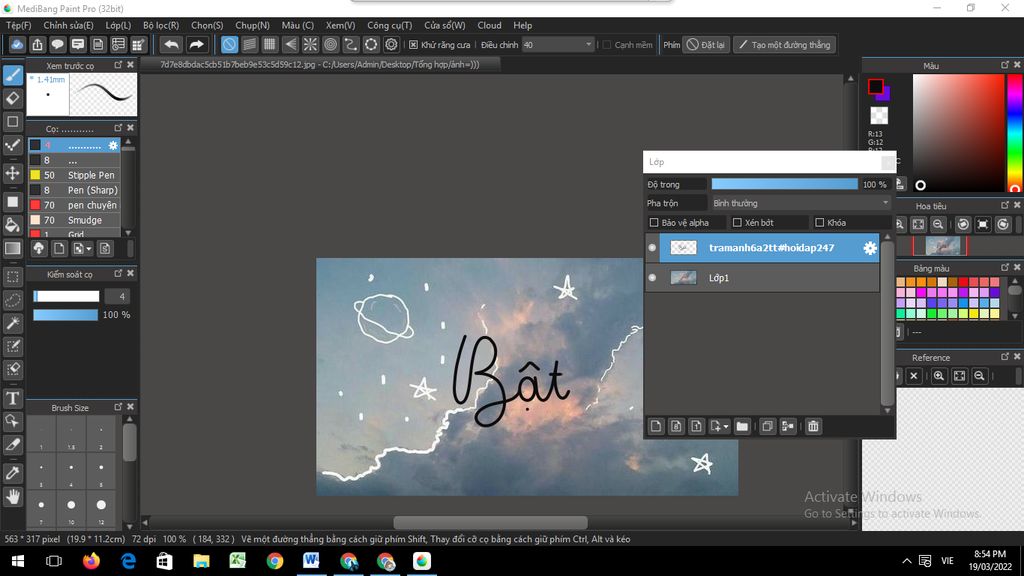Open the Pha trộn blend mode dropdown
Image resolution: width=1024 pixels, height=576 pixels.
(800, 203)
